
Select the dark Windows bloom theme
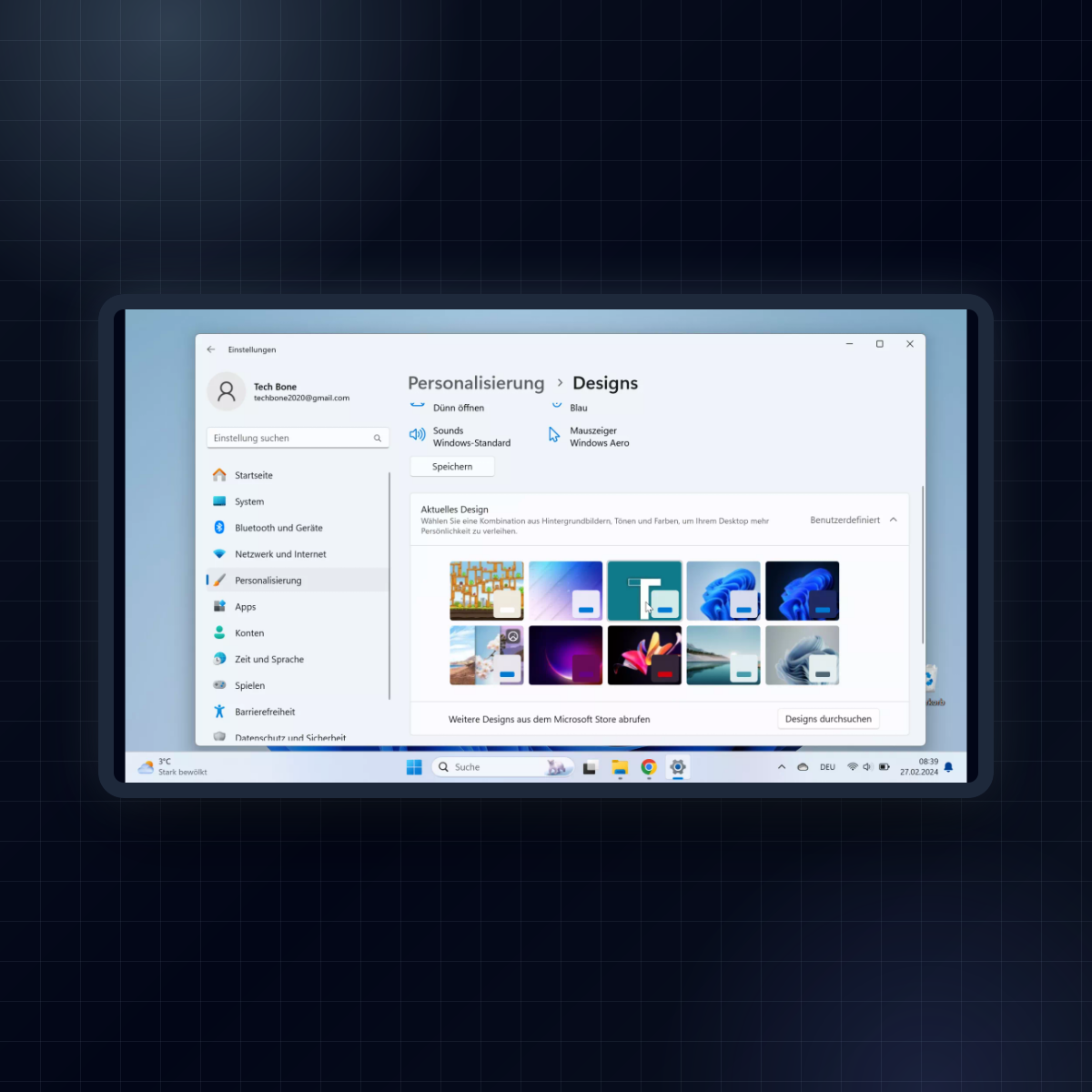[803, 591]
